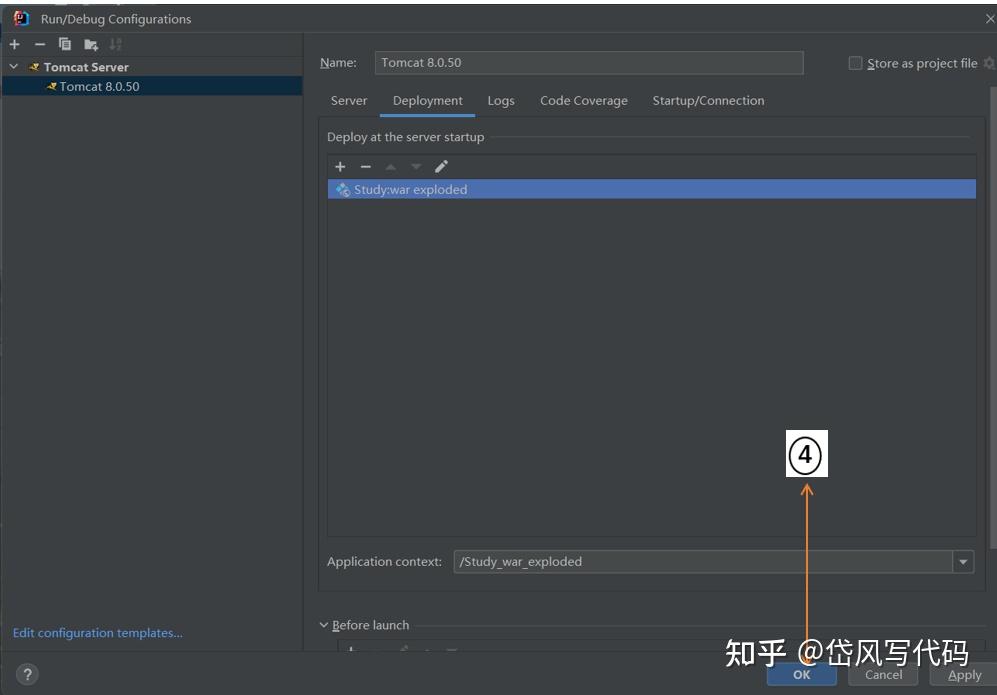Edit the selected deployment artifact
Image resolution: width=997 pixels, height=695 pixels.
[440, 167]
